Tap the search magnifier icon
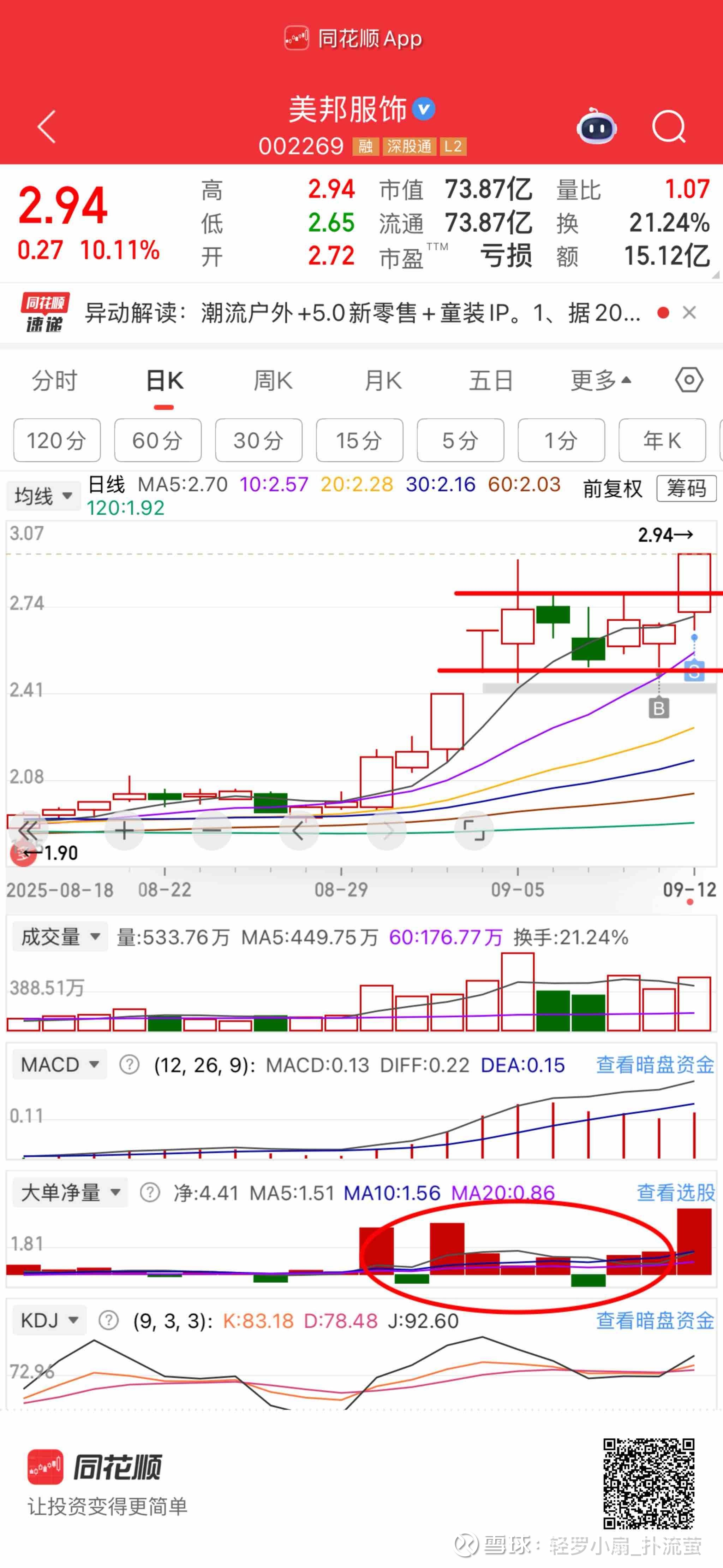This screenshot has width=723, height=1568. 668,126
